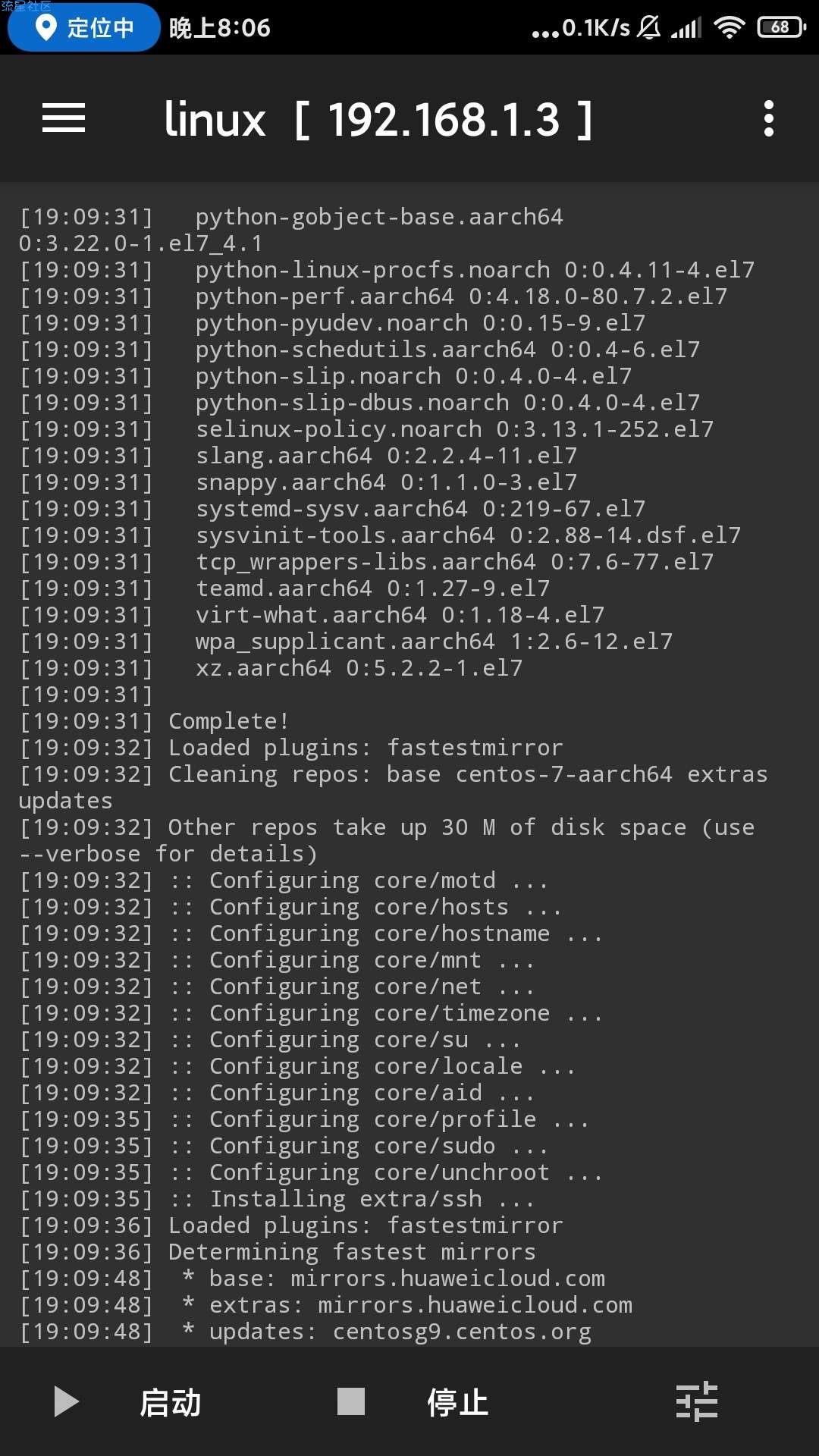Open the hamburger navigation menu
This screenshot has width=819, height=1456.
pyautogui.click(x=64, y=118)
